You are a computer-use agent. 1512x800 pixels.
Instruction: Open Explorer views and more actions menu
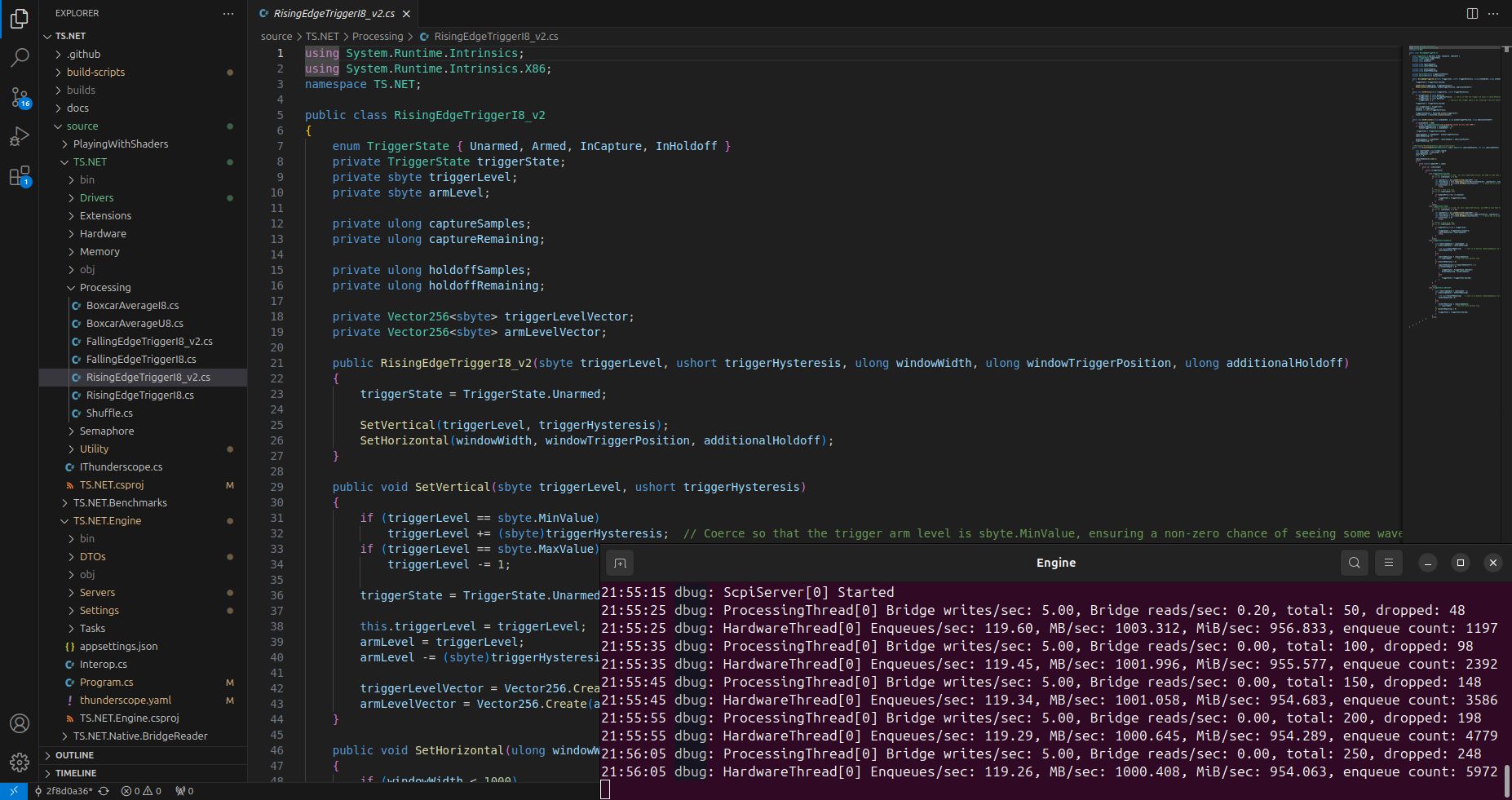[x=228, y=14]
